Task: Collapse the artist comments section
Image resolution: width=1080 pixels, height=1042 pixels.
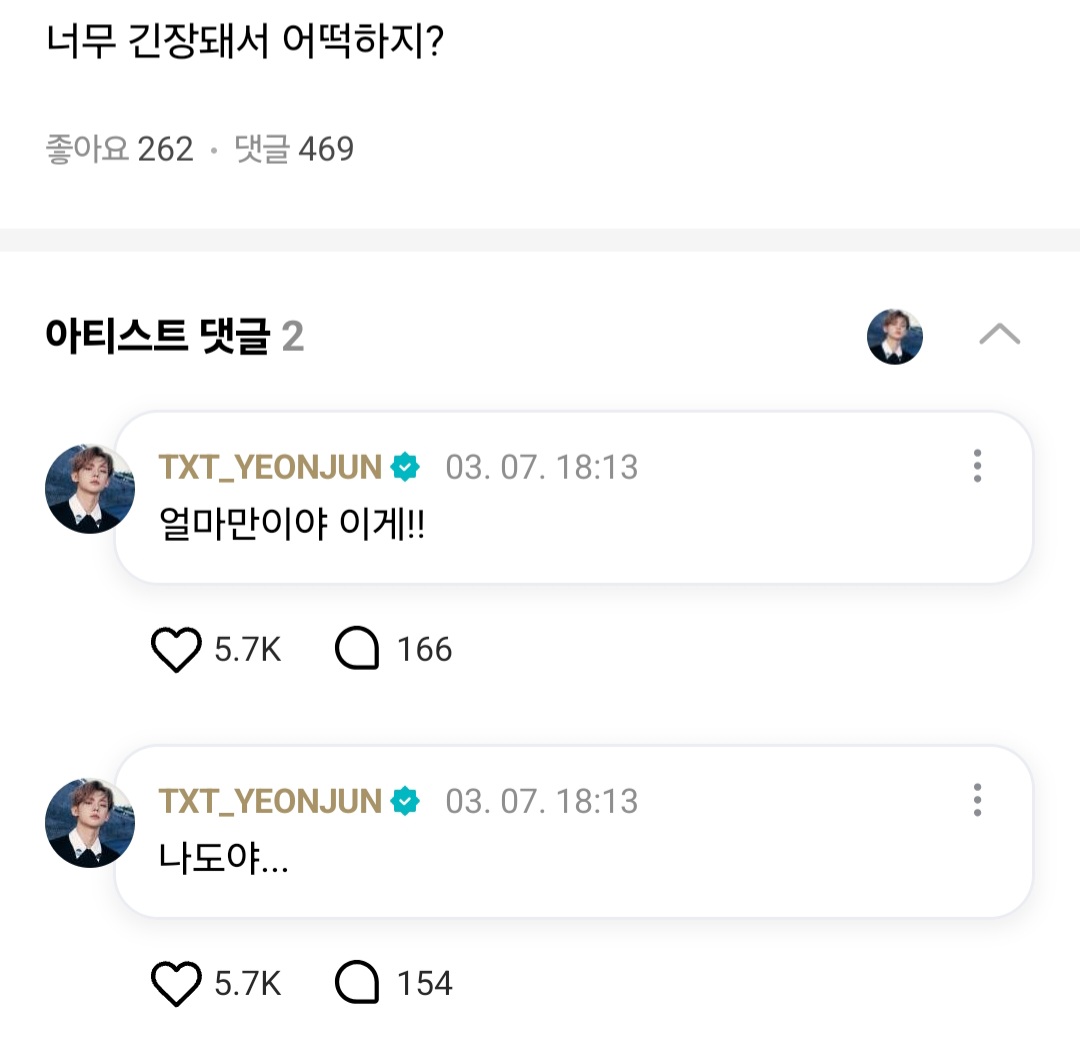Action: coord(999,335)
